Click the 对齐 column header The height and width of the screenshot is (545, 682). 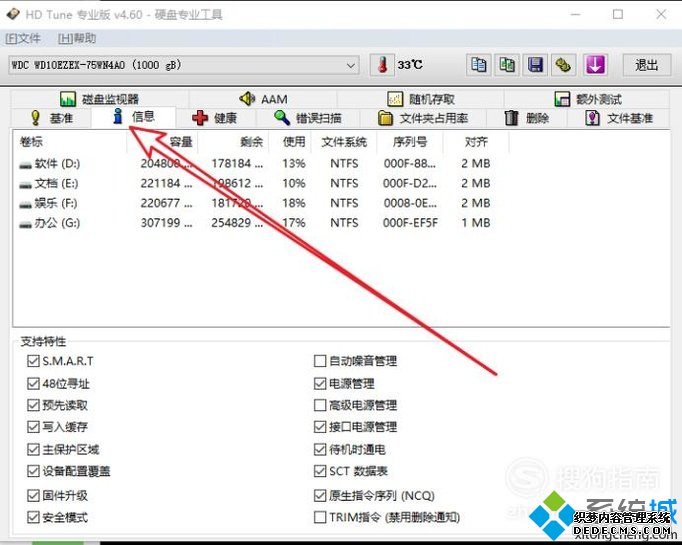click(x=476, y=142)
